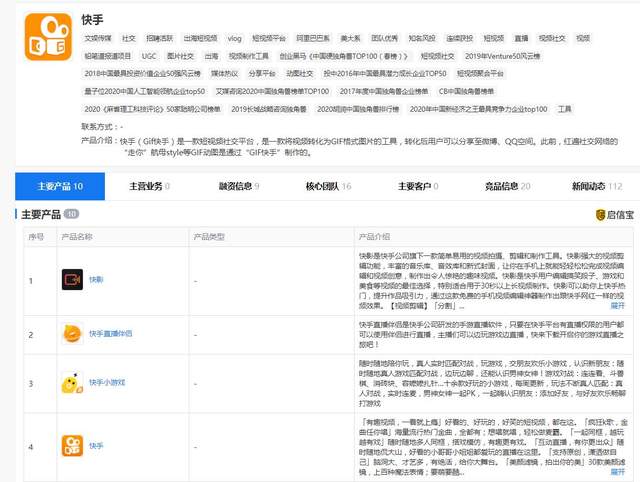The height and width of the screenshot is (482, 640).
Task: Click the 艾媒咨询2020中国独角兽榜单TOP100 tag
Action: pos(272,91)
